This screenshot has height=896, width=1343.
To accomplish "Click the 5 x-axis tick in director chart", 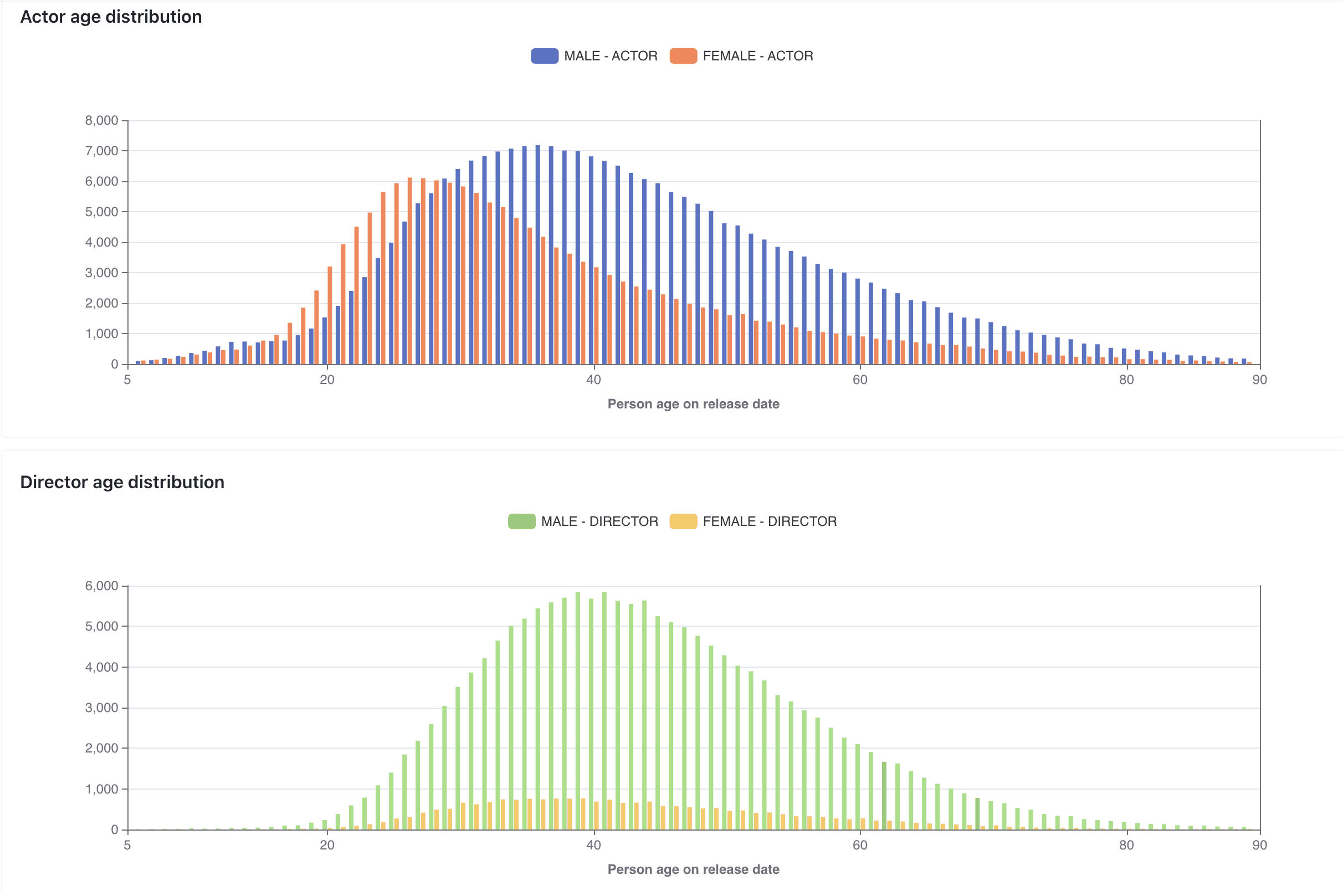I will point(127,845).
